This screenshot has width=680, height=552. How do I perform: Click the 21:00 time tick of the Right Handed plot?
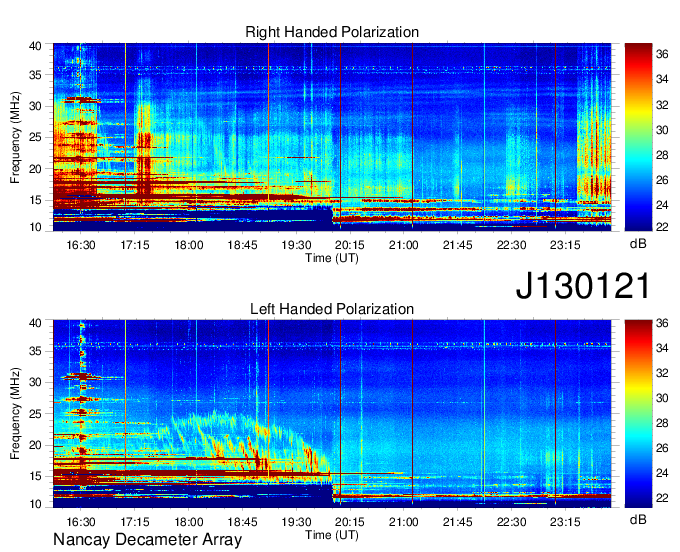point(404,245)
